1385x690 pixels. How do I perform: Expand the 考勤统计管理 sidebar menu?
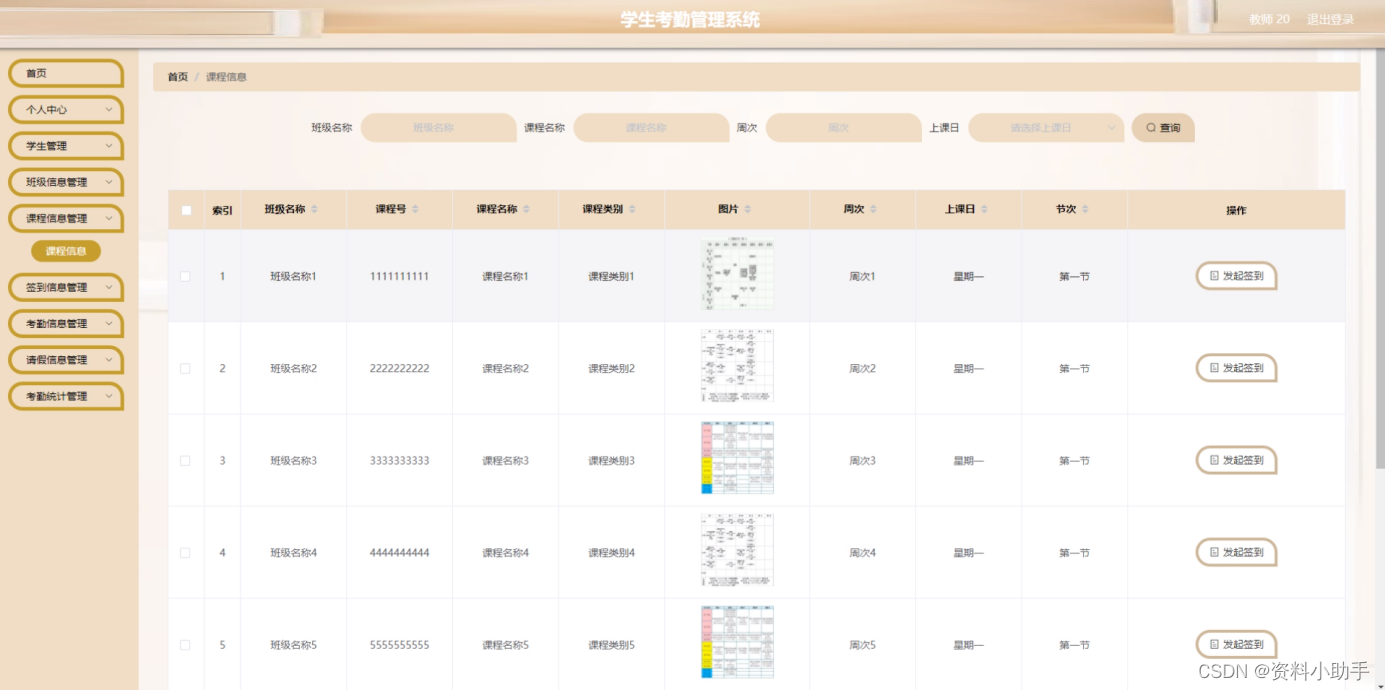point(66,396)
